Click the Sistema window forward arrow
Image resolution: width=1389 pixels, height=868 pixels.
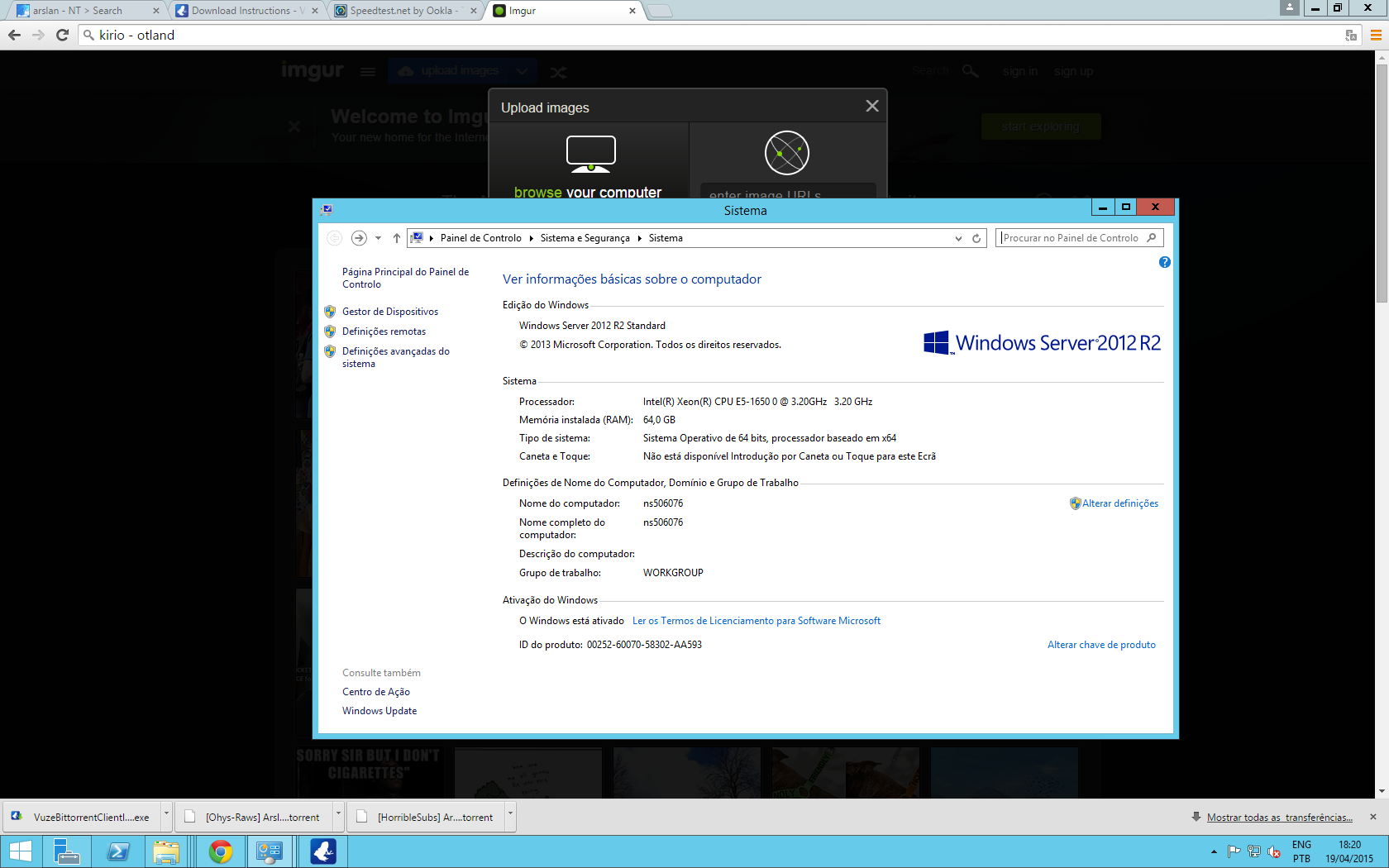tap(359, 238)
